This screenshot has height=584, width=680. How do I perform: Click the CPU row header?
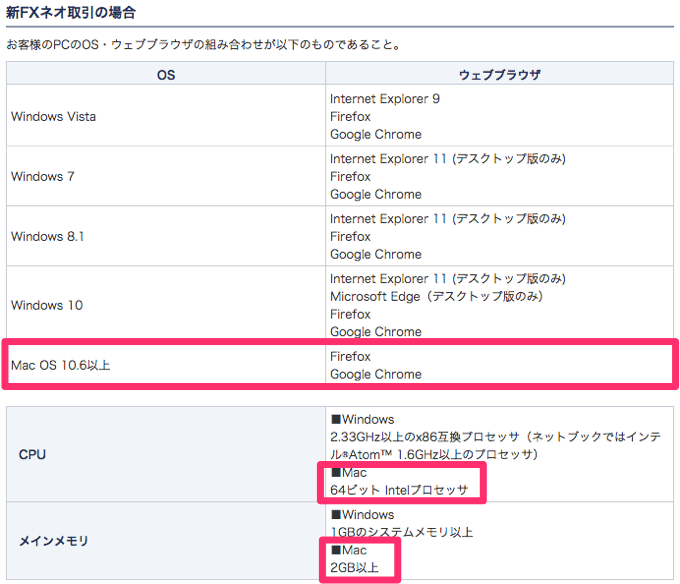tap(32, 455)
